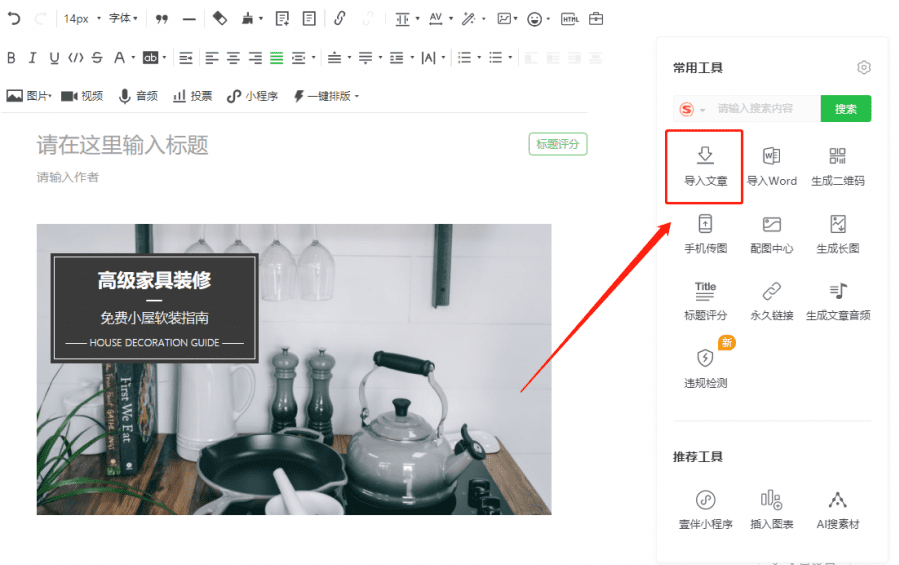Insert a hyperlink via the chain icon
The height and width of the screenshot is (565, 899).
click(x=339, y=18)
